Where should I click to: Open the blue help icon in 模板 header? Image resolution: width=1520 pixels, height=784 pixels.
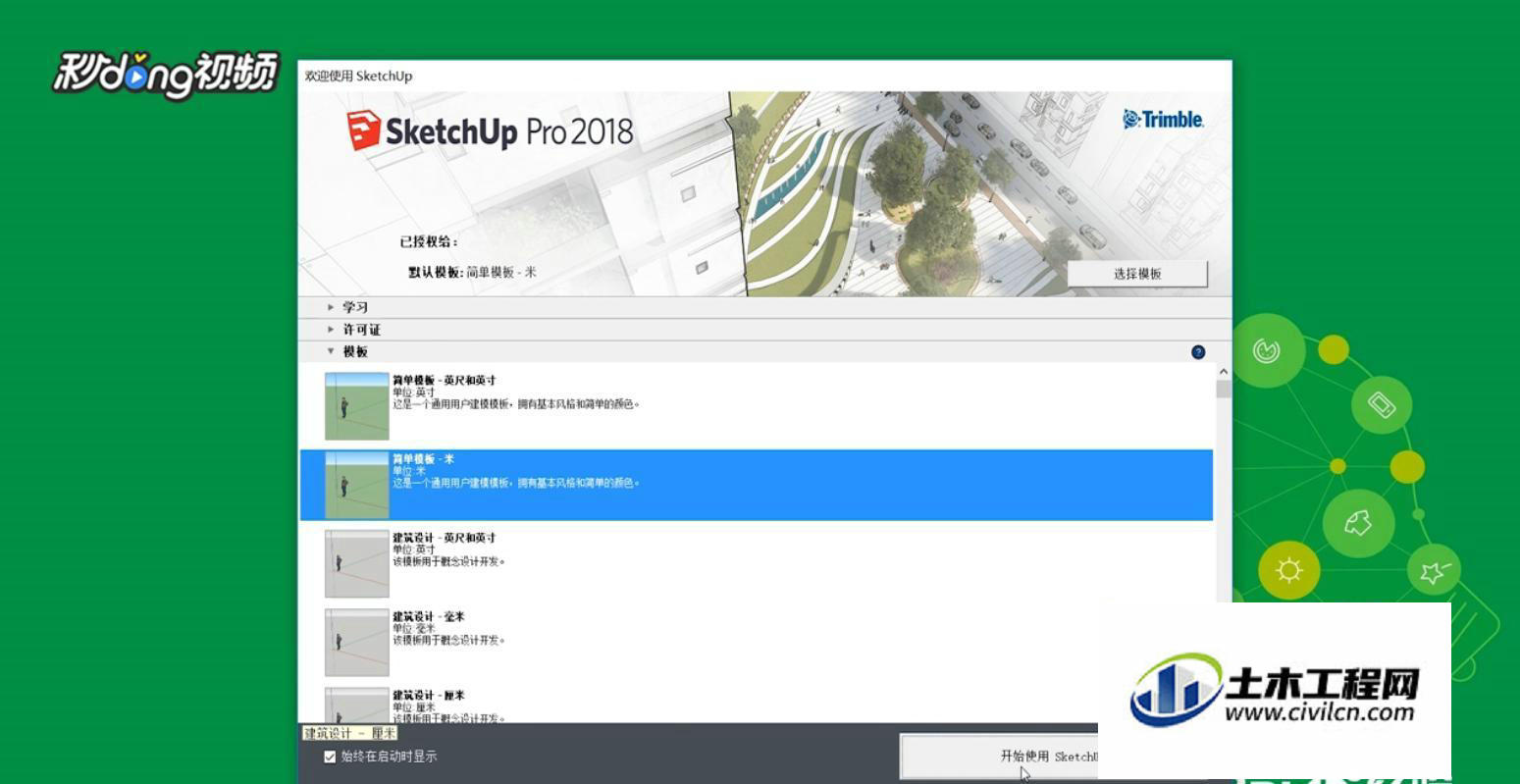(1198, 352)
